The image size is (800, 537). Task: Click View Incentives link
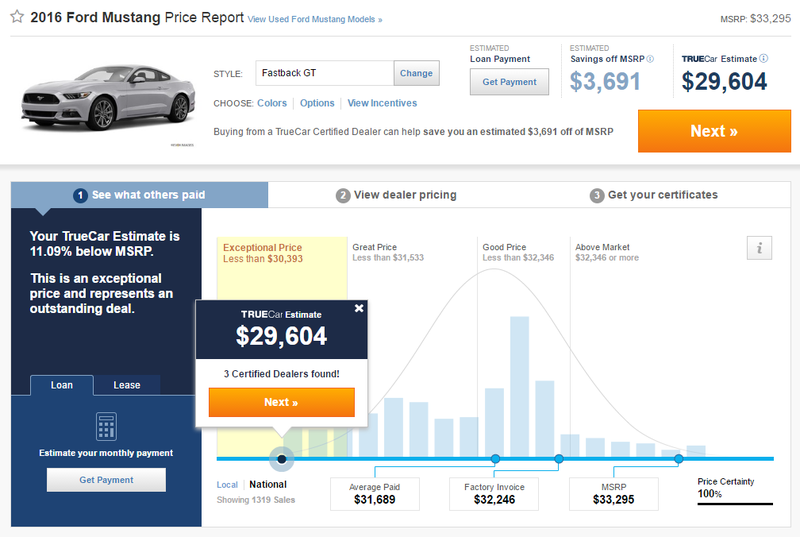coord(382,103)
